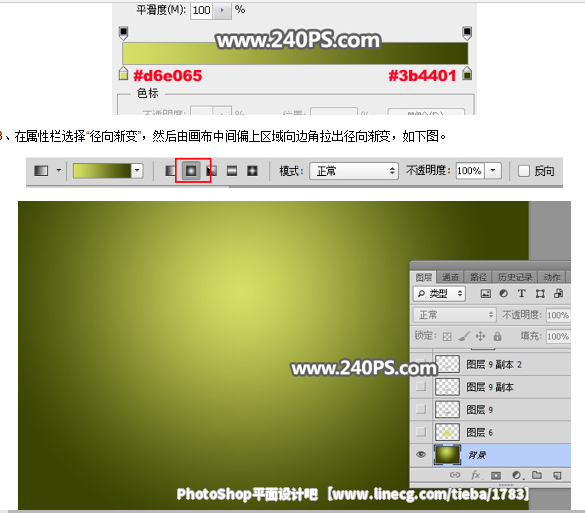Click the right color stop #3b4401
This screenshot has height=513, width=585.
click(467, 73)
